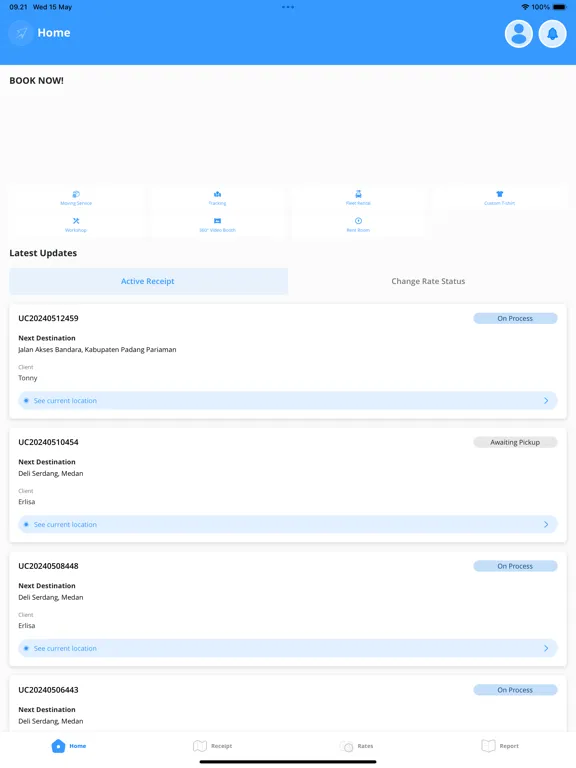576x768 pixels.
Task: Tap the Latest Updates heading
Action: coord(43,253)
